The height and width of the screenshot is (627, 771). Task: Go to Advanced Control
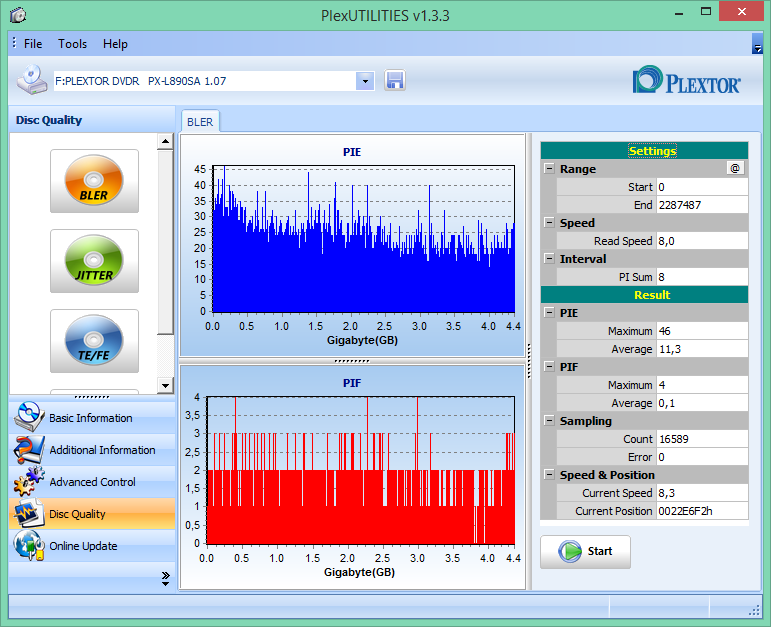tap(92, 482)
